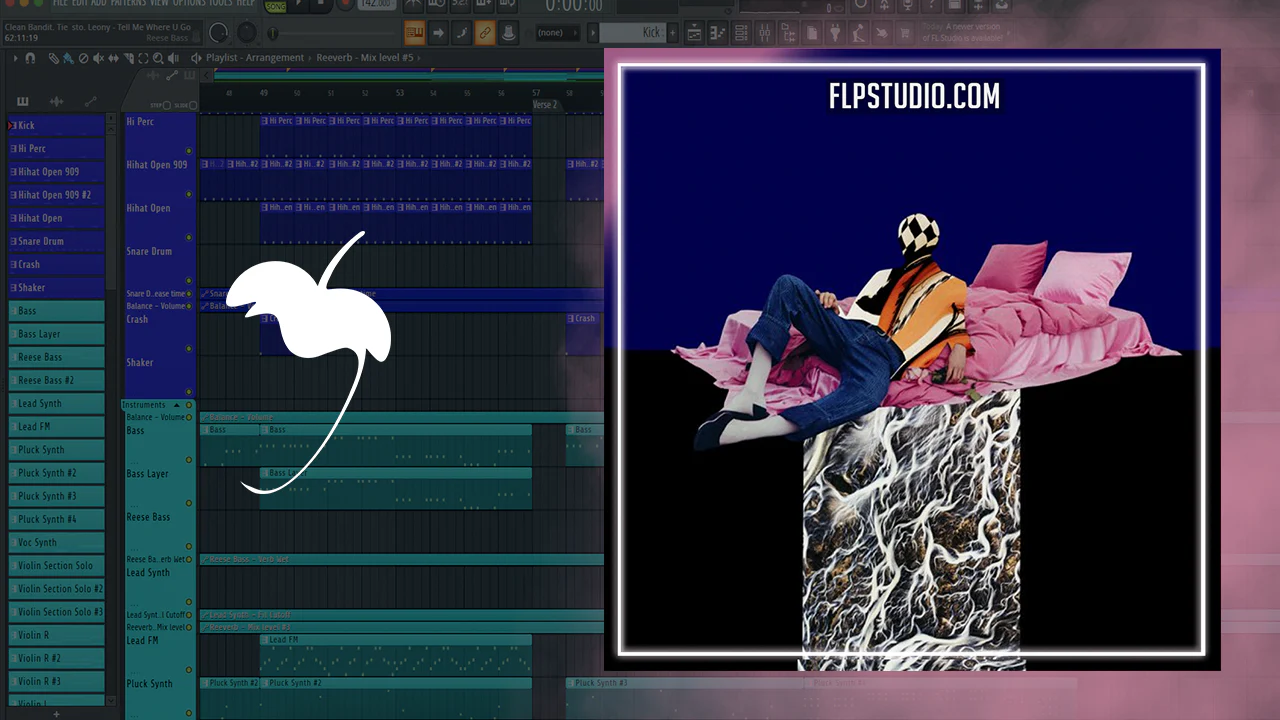Select the Slice tool in playlist toolbar
This screenshot has width=1280, height=720.
coord(128,58)
